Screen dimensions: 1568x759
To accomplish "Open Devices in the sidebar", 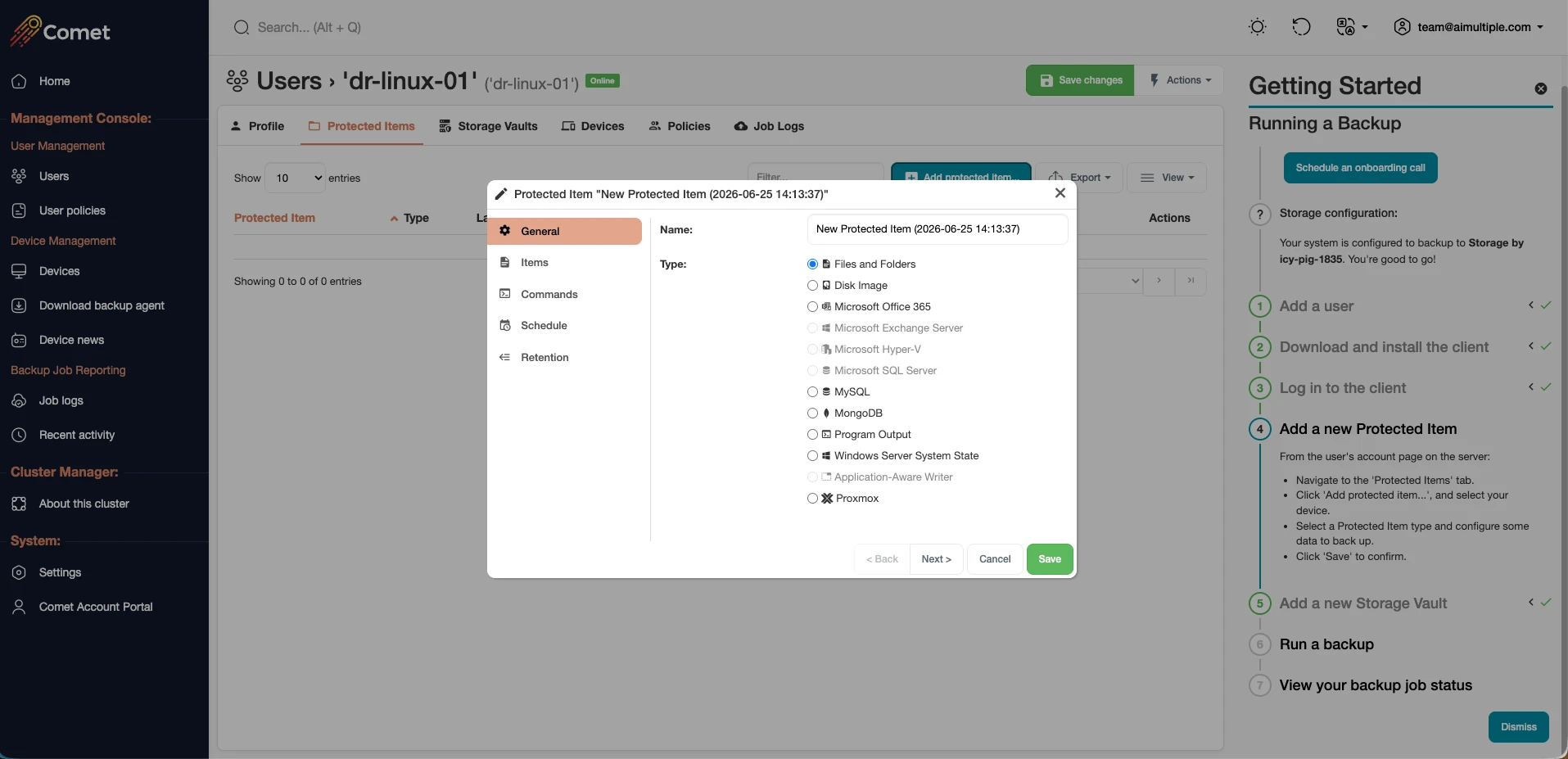I will tap(59, 271).
